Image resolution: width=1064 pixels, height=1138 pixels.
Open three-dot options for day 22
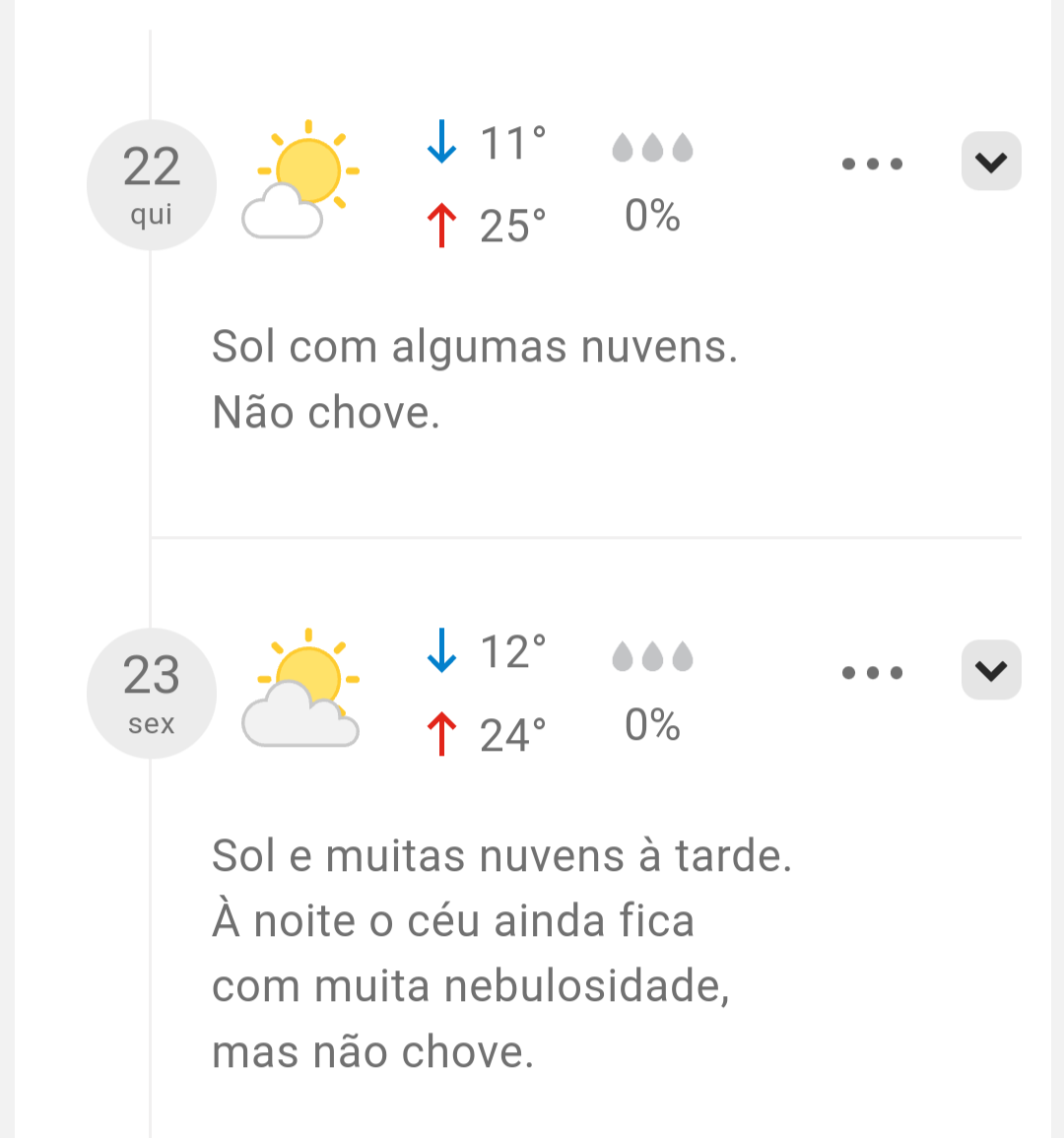click(872, 164)
